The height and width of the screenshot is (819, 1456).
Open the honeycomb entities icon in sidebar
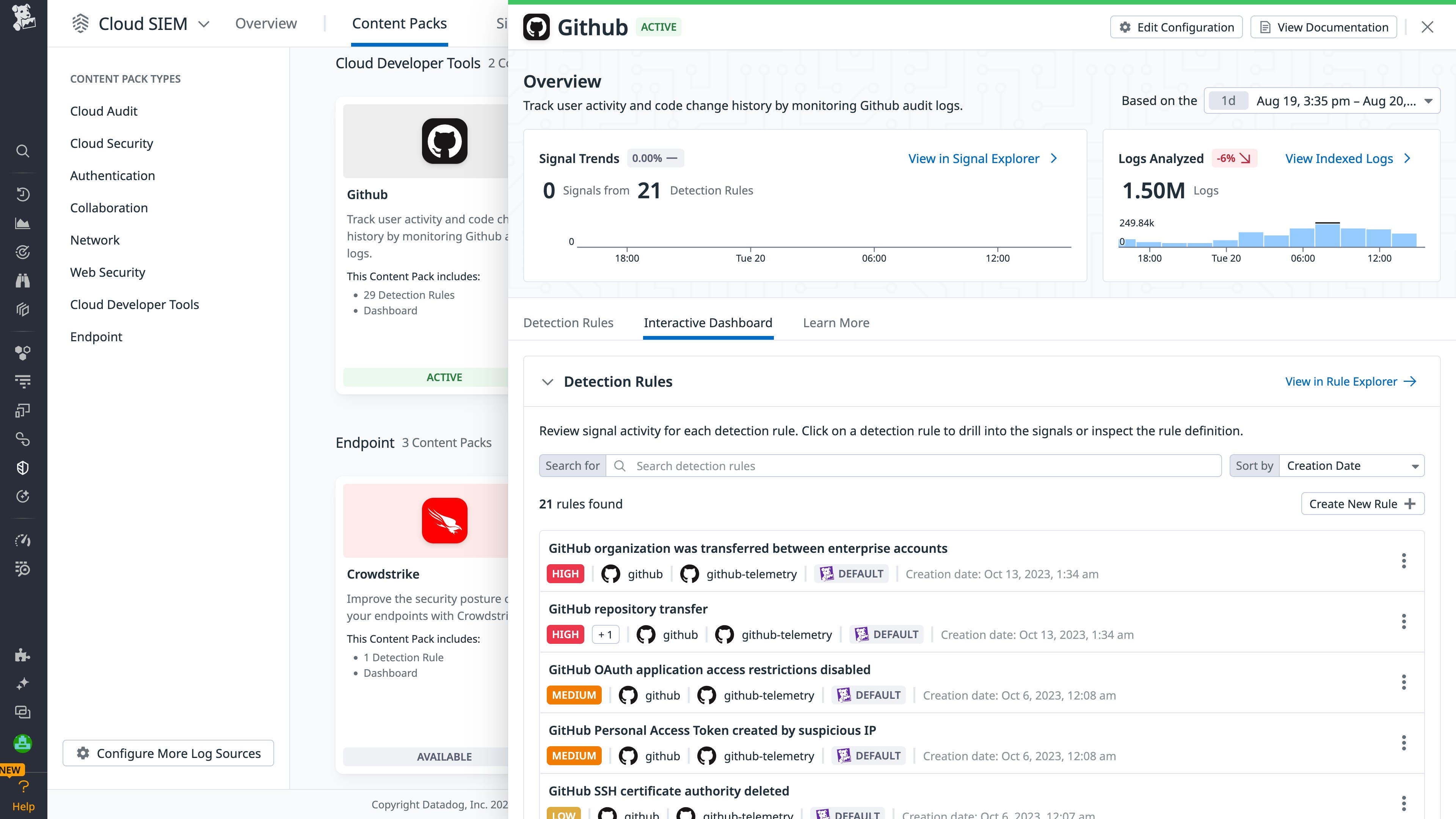pos(23,353)
